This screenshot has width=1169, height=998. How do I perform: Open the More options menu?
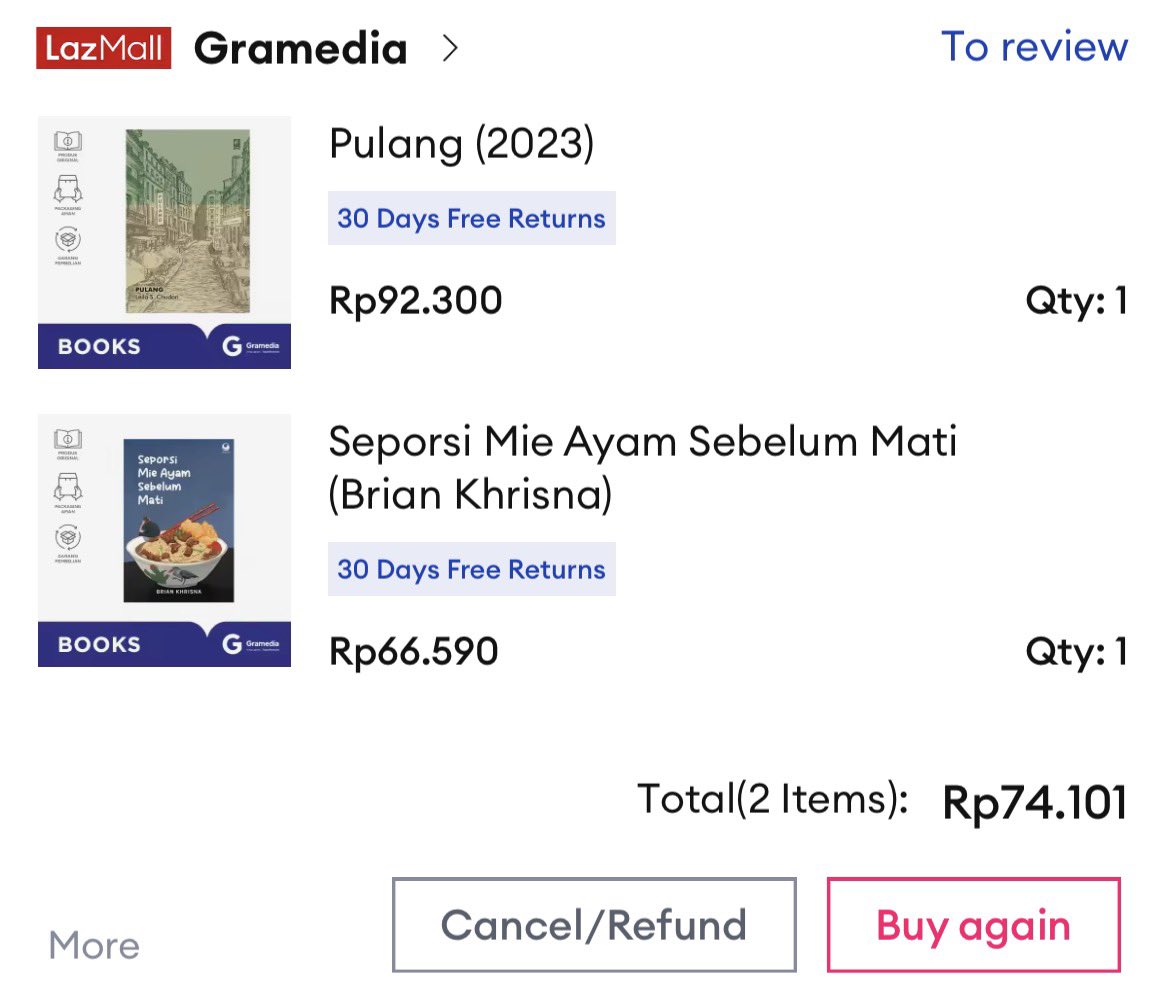94,945
